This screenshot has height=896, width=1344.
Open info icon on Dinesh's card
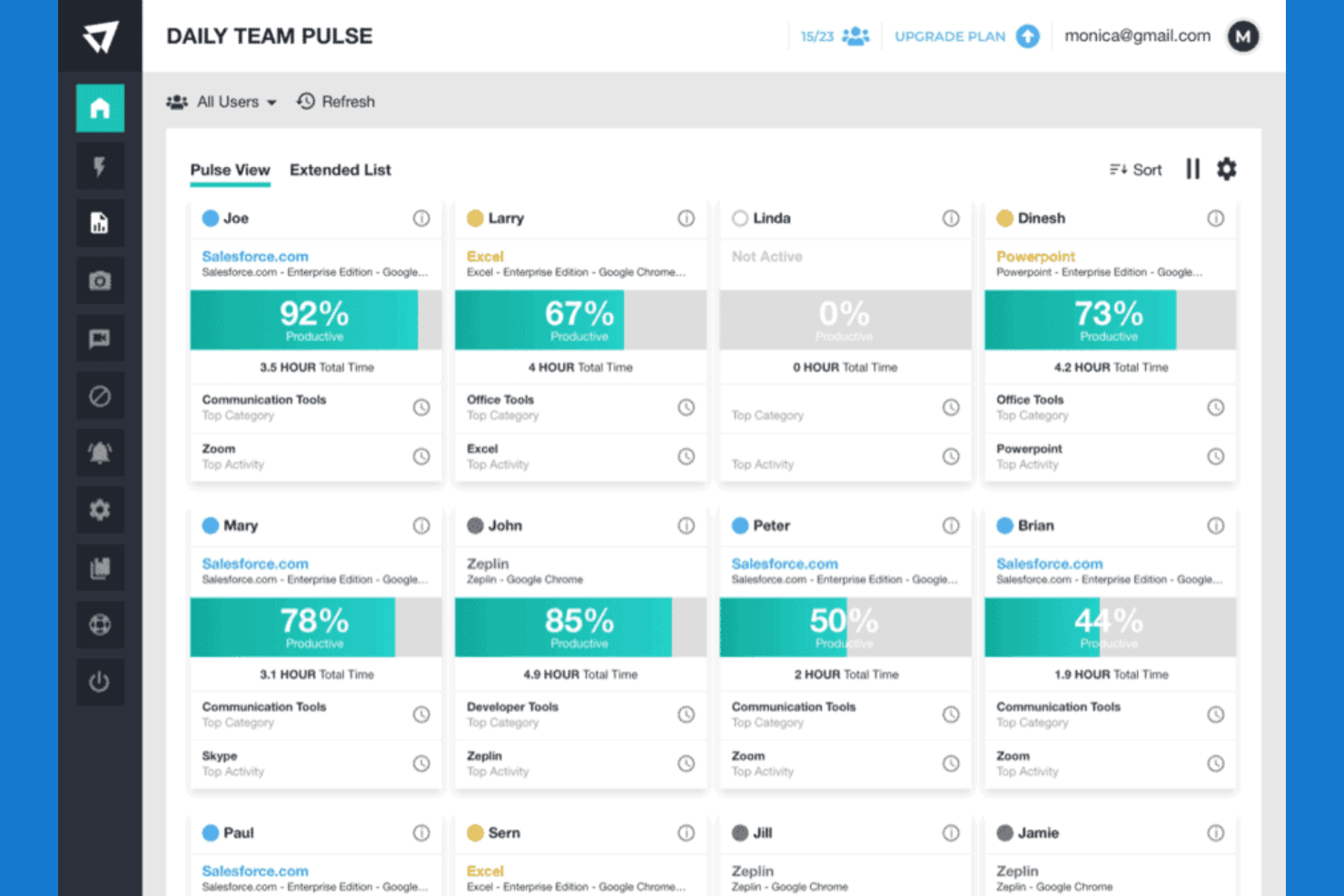point(1216,218)
